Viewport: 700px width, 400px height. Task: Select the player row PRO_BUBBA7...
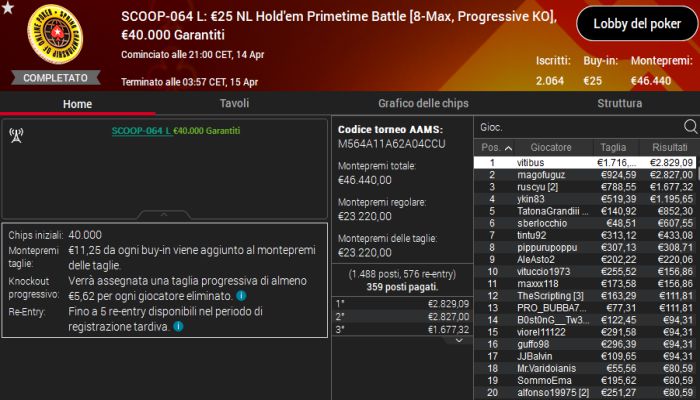click(x=585, y=308)
